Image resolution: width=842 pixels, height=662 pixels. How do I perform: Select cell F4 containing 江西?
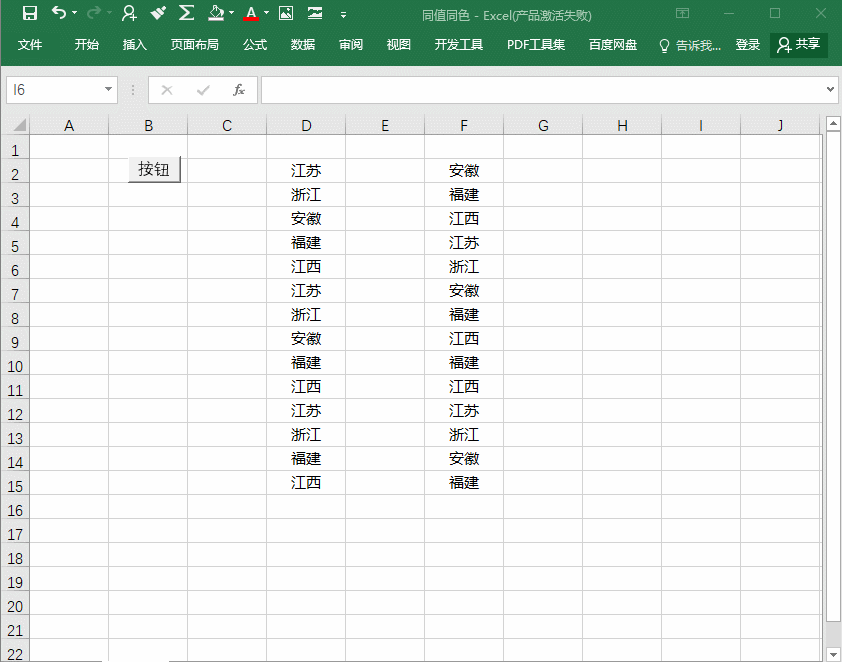(x=464, y=219)
